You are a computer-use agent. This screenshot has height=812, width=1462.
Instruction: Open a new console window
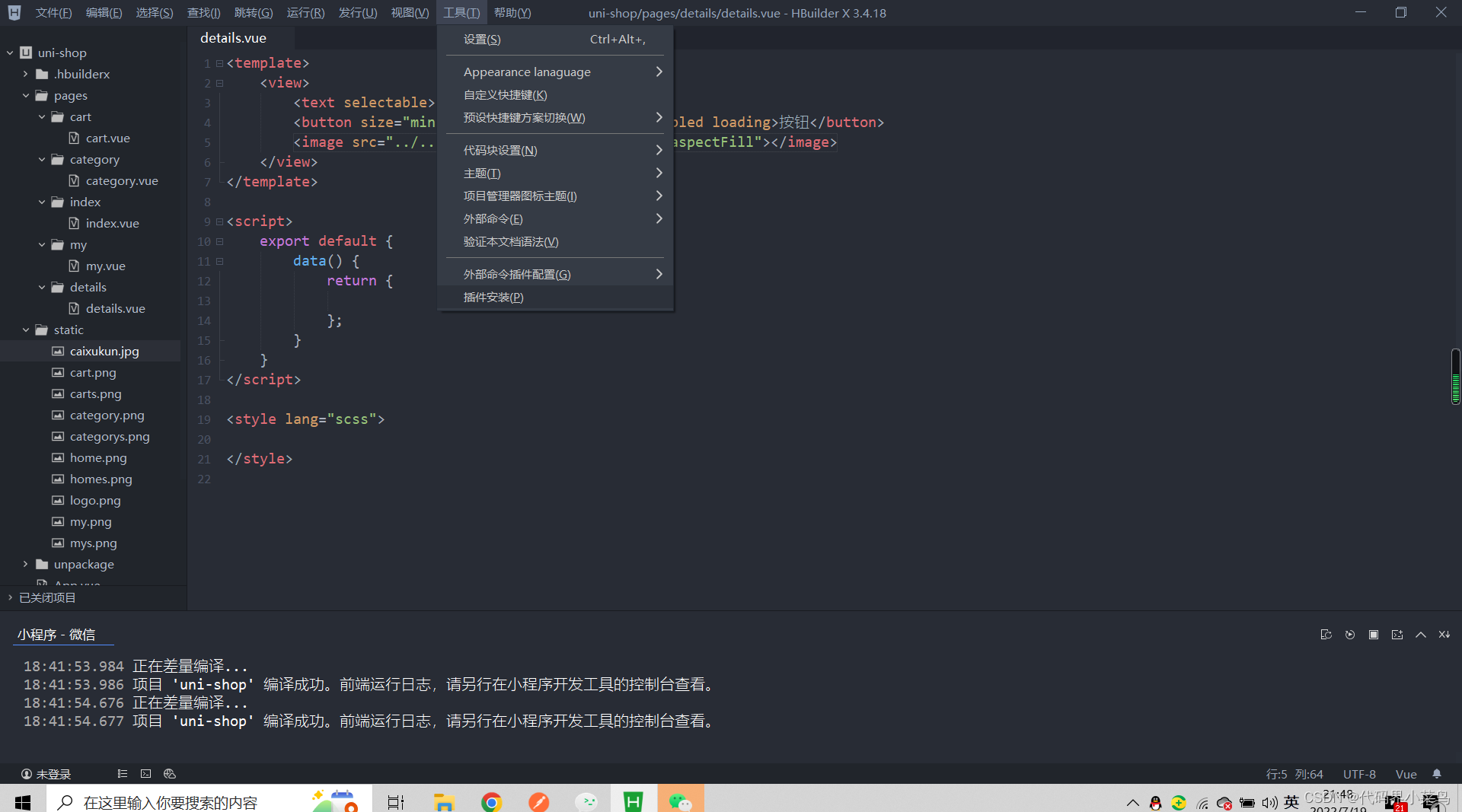(1397, 635)
